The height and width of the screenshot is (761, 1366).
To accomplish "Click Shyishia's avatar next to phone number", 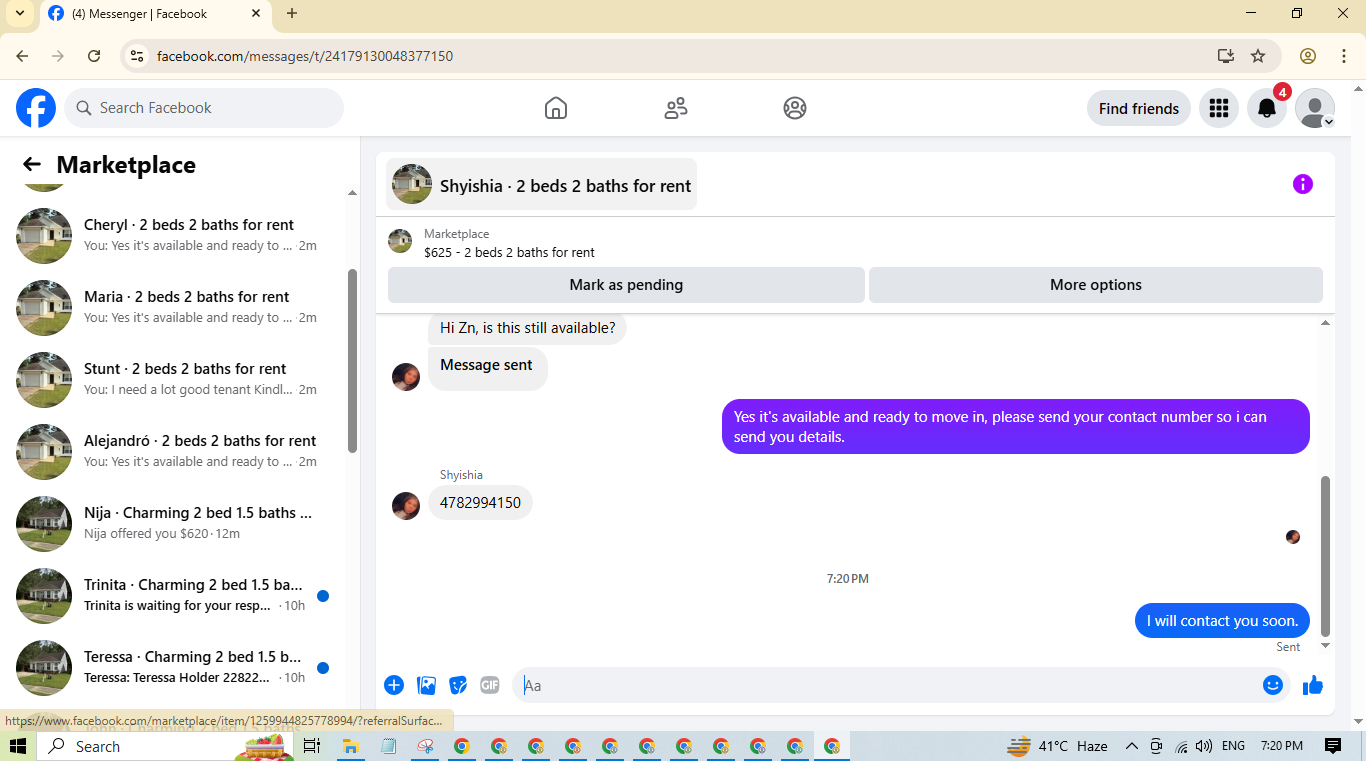I will pos(406,506).
